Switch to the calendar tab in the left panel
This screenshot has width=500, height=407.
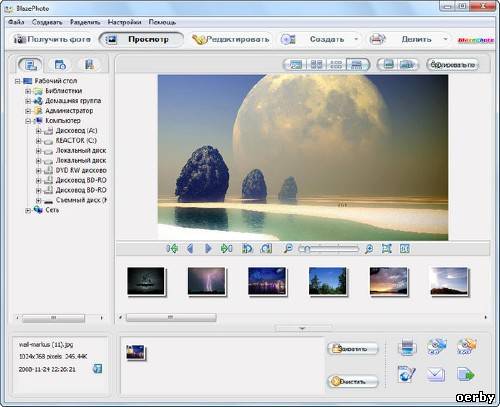(x=60, y=65)
